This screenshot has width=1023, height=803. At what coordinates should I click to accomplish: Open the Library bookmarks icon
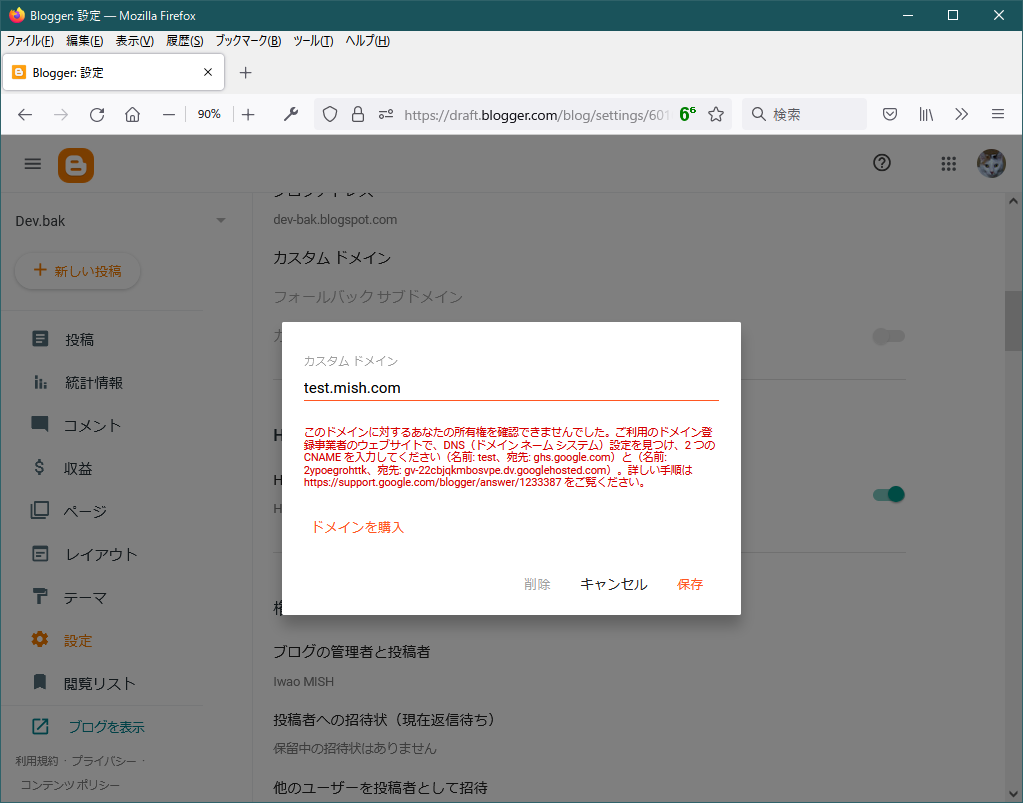(x=926, y=115)
